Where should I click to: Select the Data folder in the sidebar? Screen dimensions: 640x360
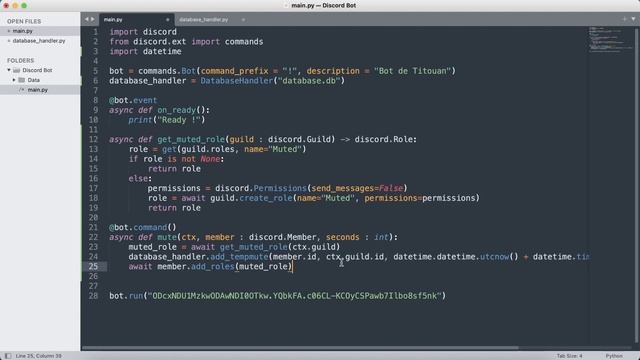[33, 80]
